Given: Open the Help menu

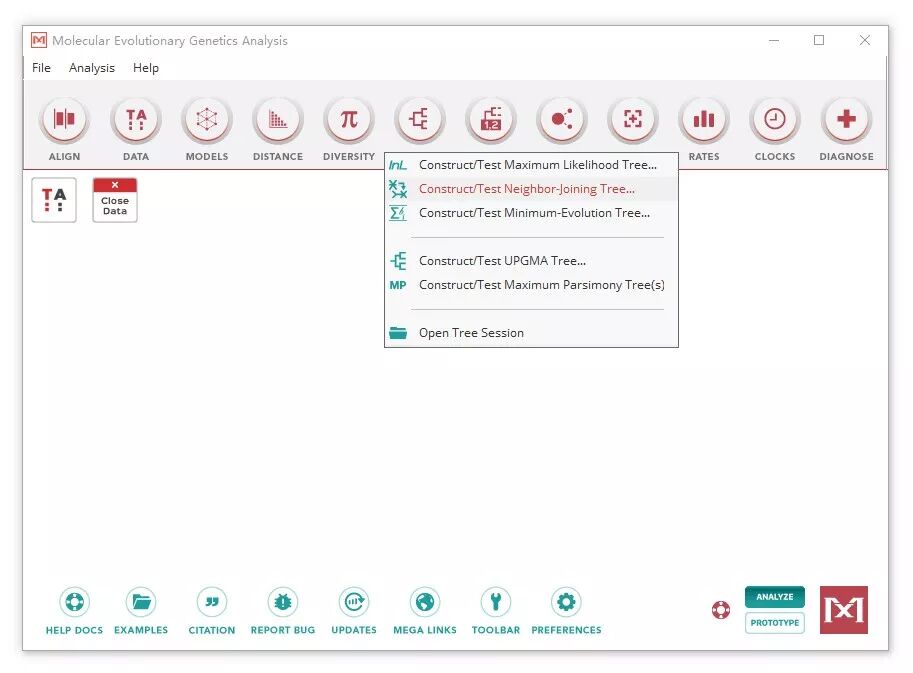Looking at the screenshot, I should pos(146,68).
